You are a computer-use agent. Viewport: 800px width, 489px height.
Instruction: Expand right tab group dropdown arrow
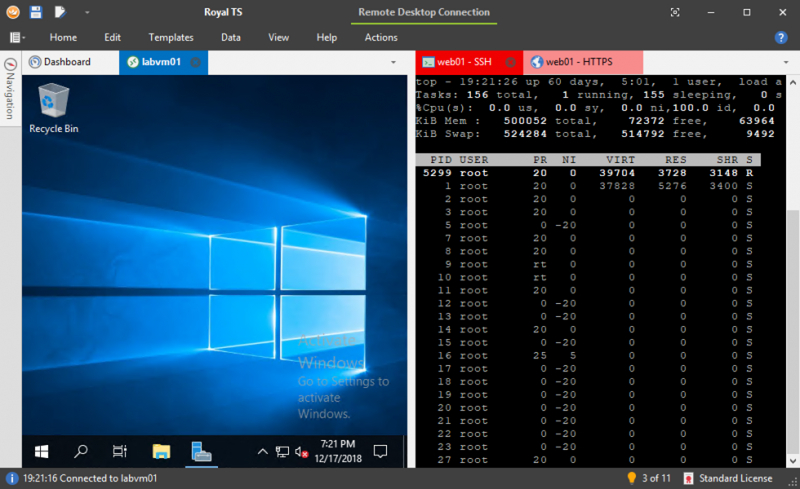(x=786, y=62)
